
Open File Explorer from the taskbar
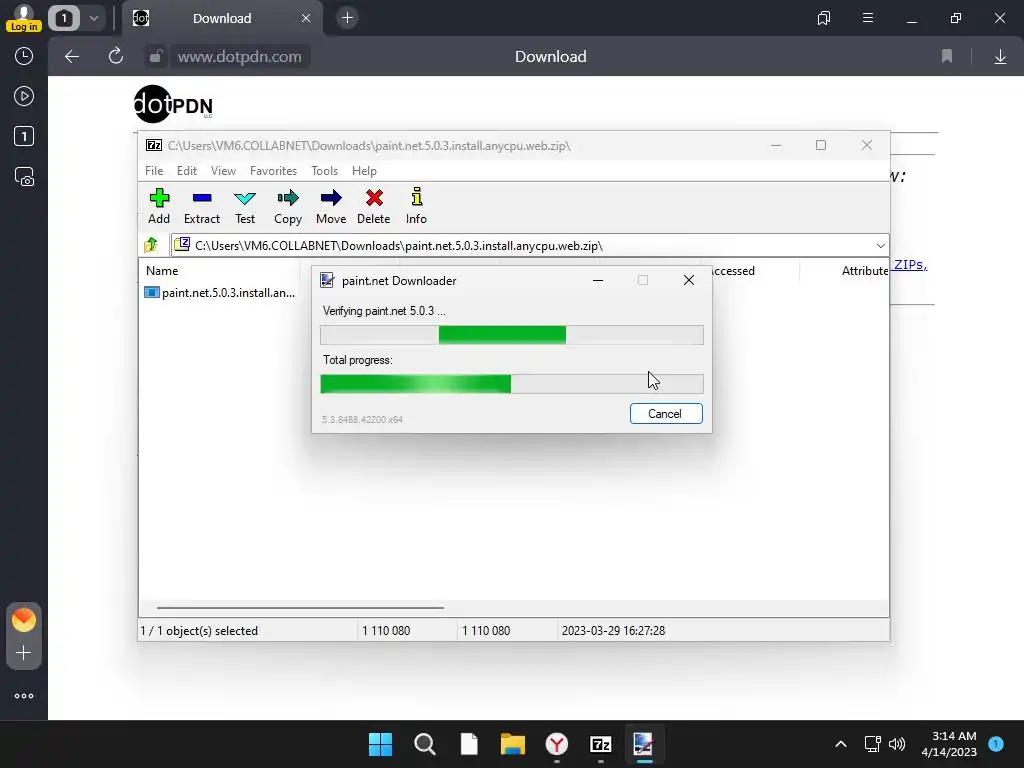(x=513, y=744)
